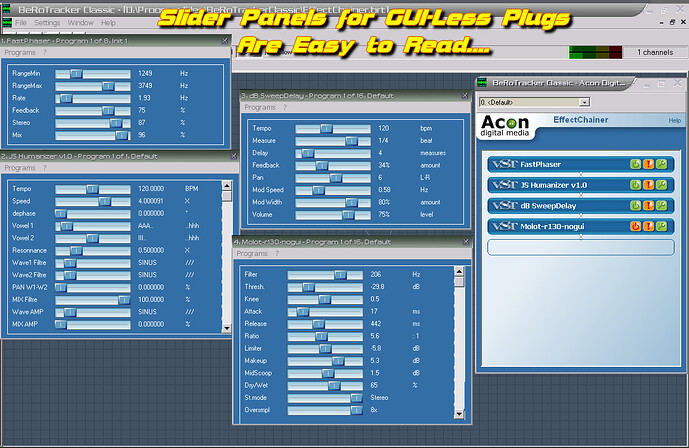Enable the bypassed Molot-r130-nogui power button
Screen dimensions: 689x448
(x=635, y=226)
